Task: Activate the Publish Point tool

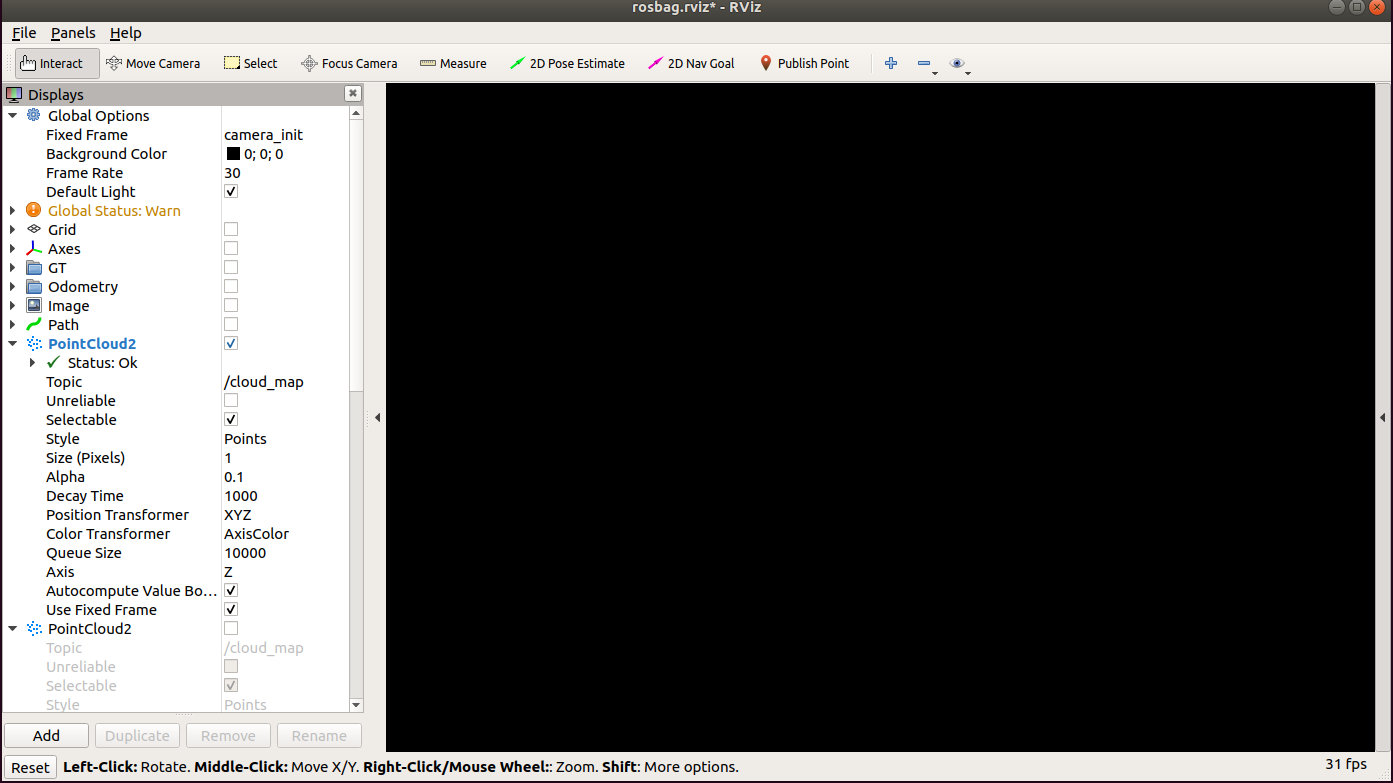Action: 804,62
